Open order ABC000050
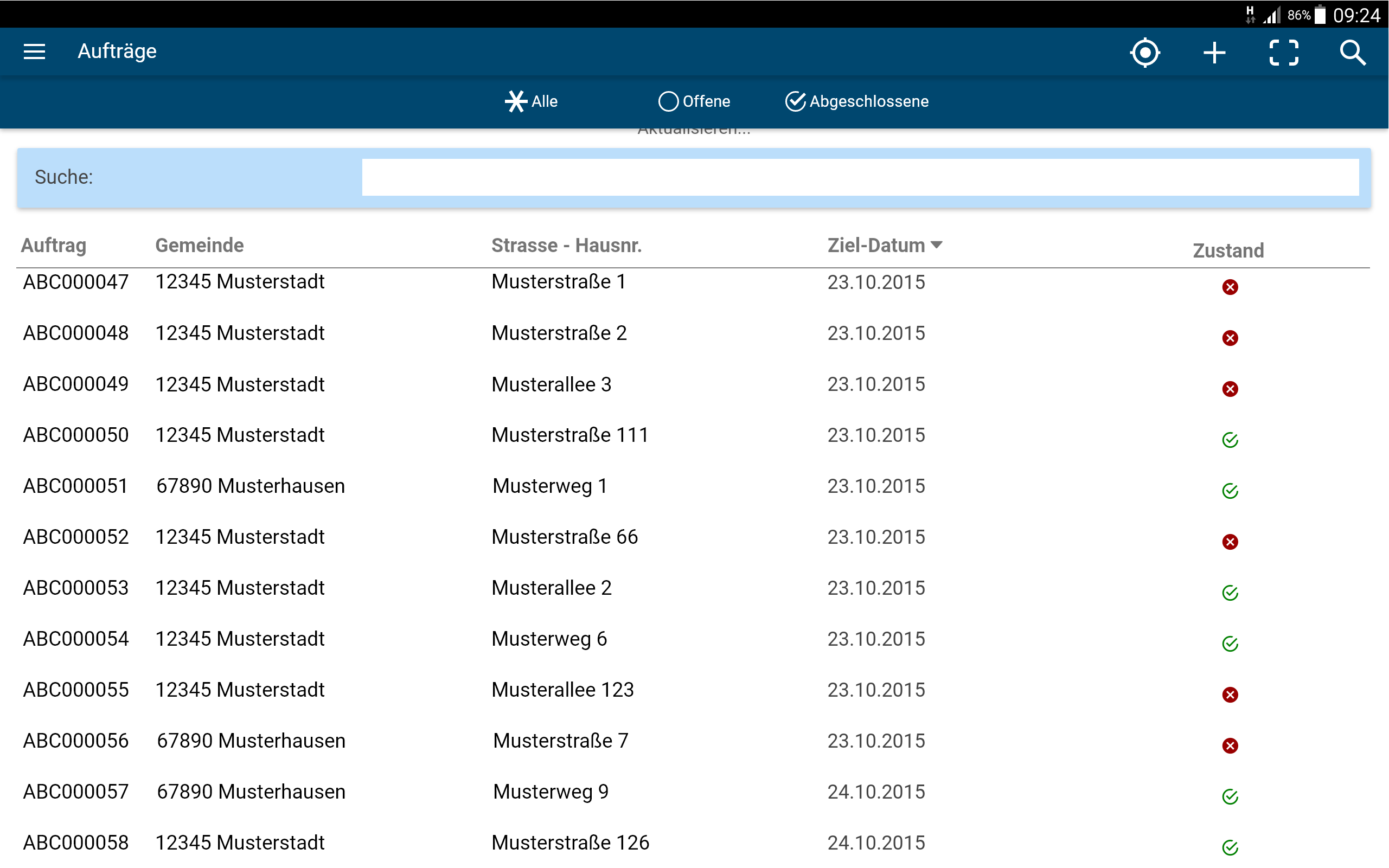The width and height of the screenshot is (1389, 868). (76, 435)
